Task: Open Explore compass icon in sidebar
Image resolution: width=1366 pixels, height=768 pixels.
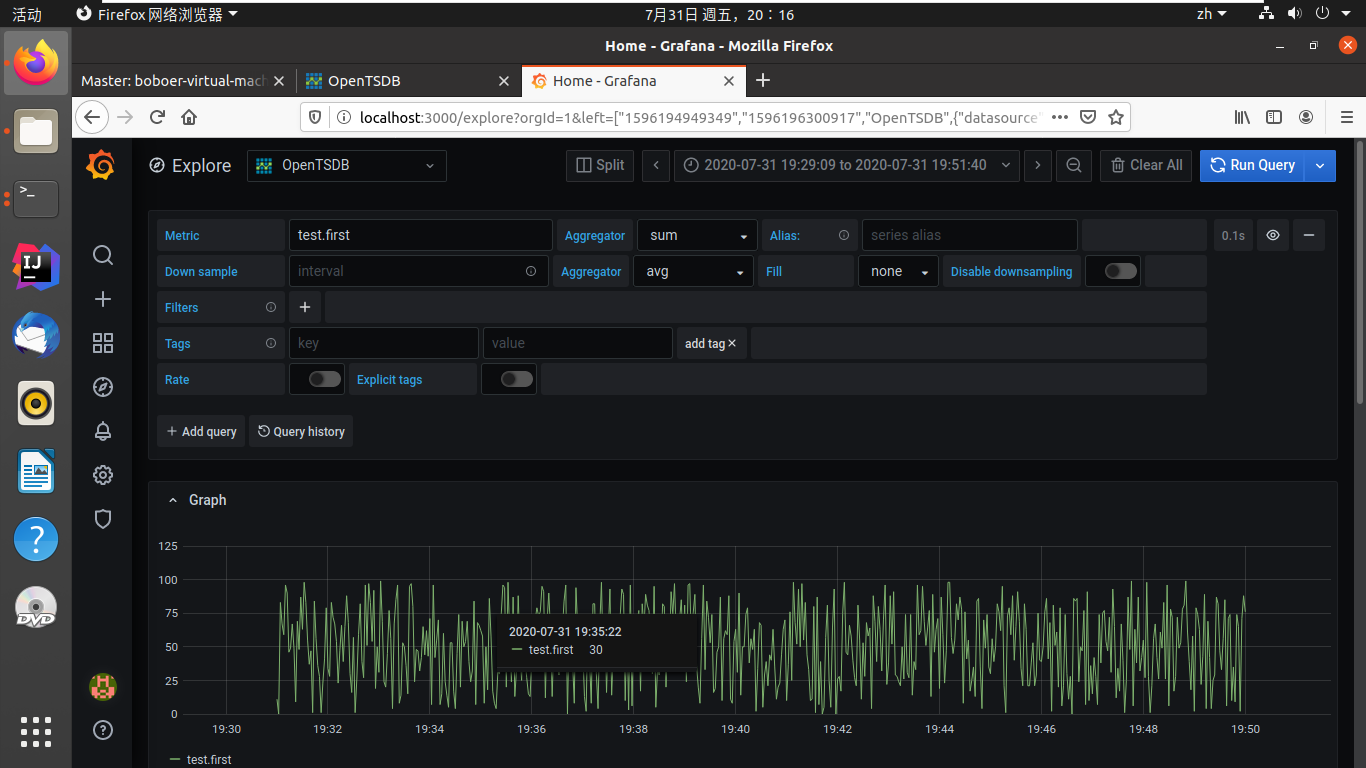Action: (x=102, y=387)
